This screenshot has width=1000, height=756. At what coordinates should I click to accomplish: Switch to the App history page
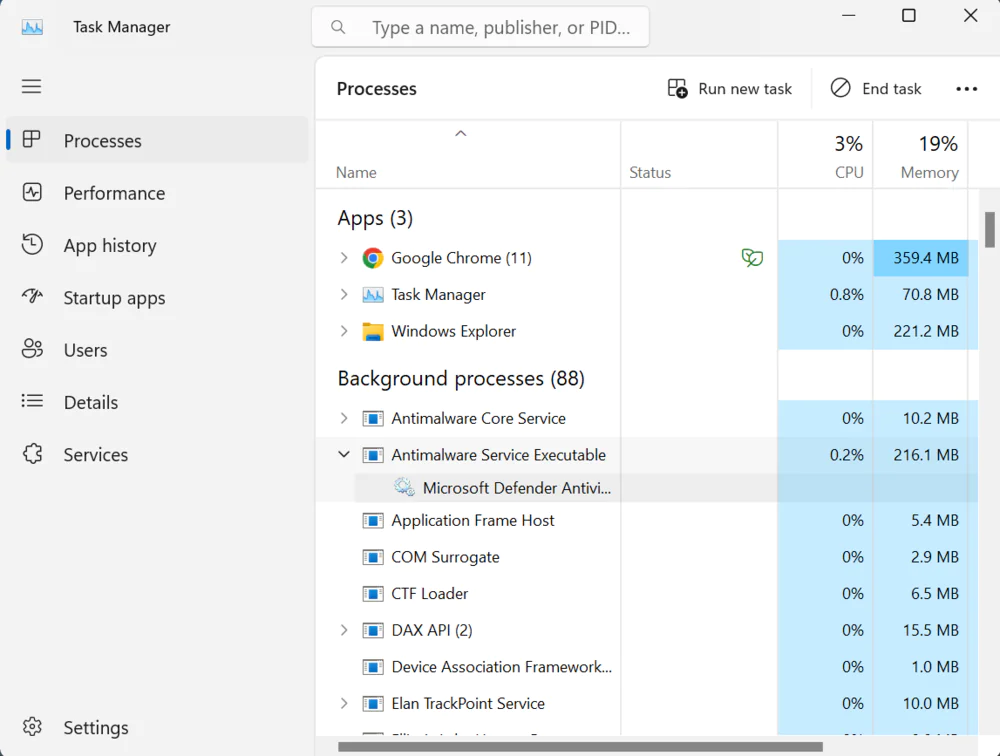(157, 245)
